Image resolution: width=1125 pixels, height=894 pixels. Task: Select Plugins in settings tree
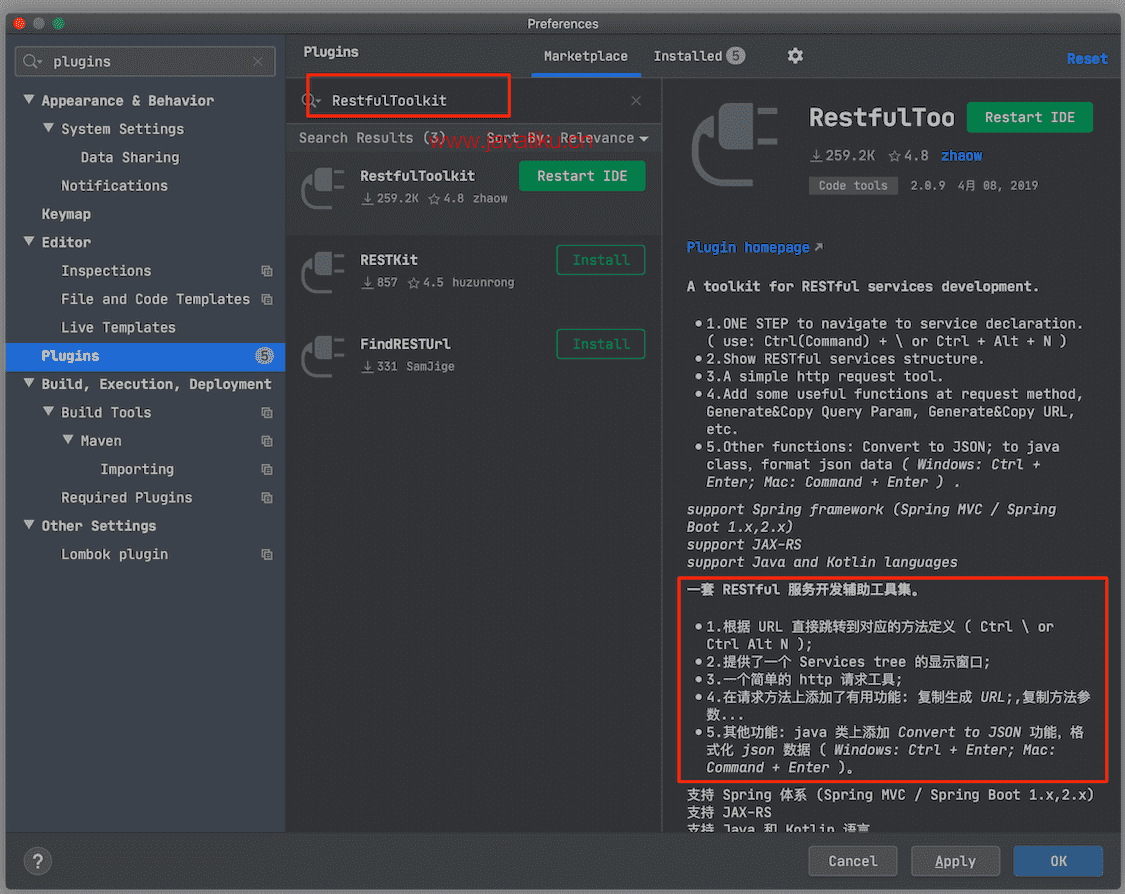click(146, 356)
